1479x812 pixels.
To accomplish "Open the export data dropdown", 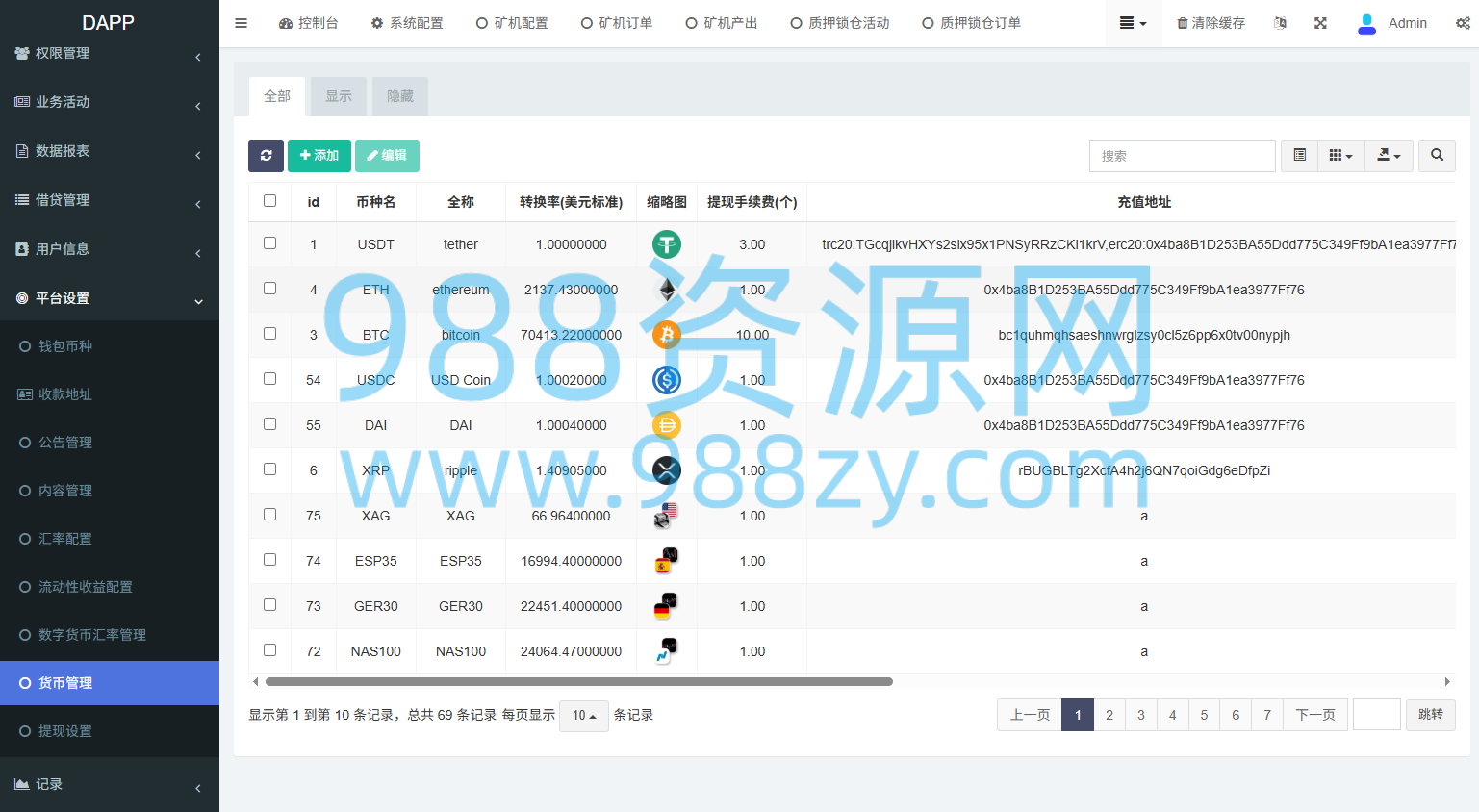I will click(1389, 156).
